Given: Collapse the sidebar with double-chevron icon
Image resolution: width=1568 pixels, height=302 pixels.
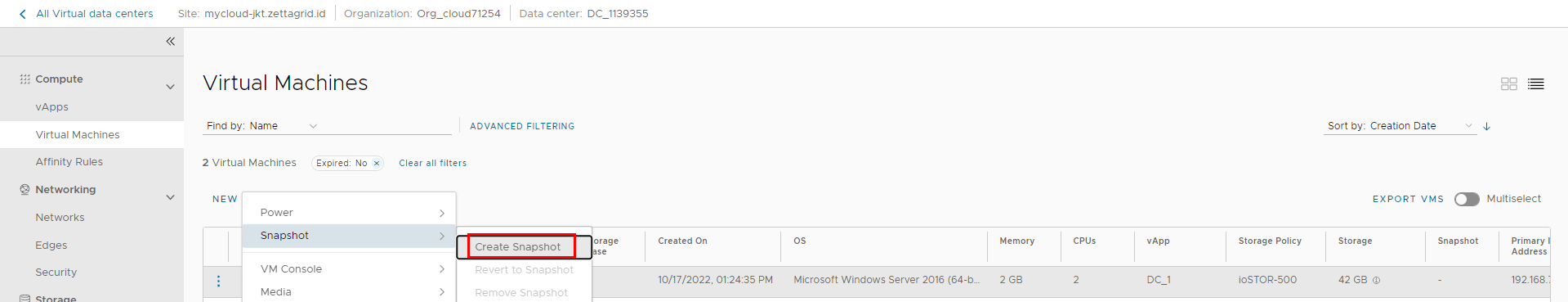Looking at the screenshot, I should coord(170,41).
